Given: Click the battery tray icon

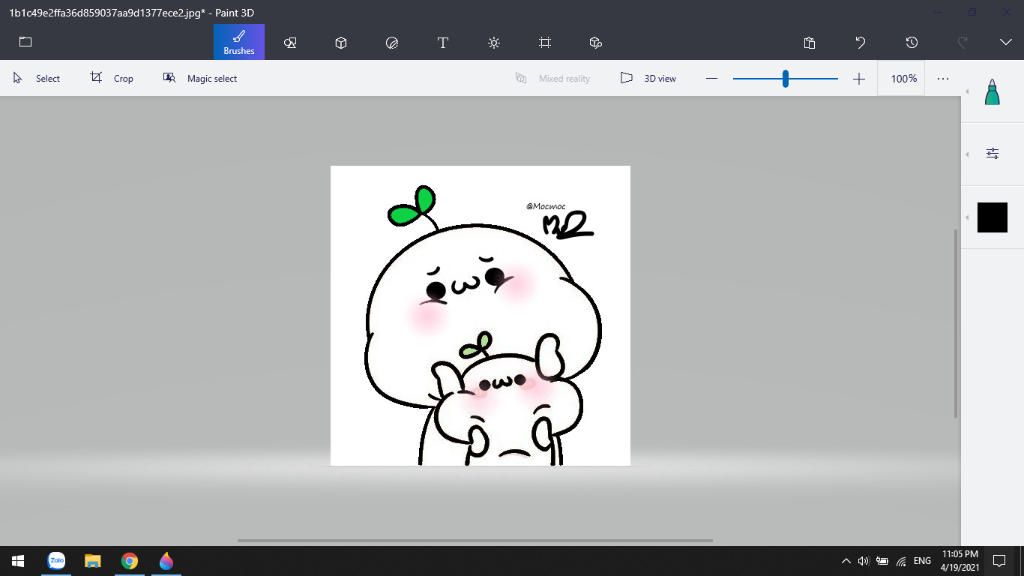Looking at the screenshot, I should pyautogui.click(x=882, y=561).
